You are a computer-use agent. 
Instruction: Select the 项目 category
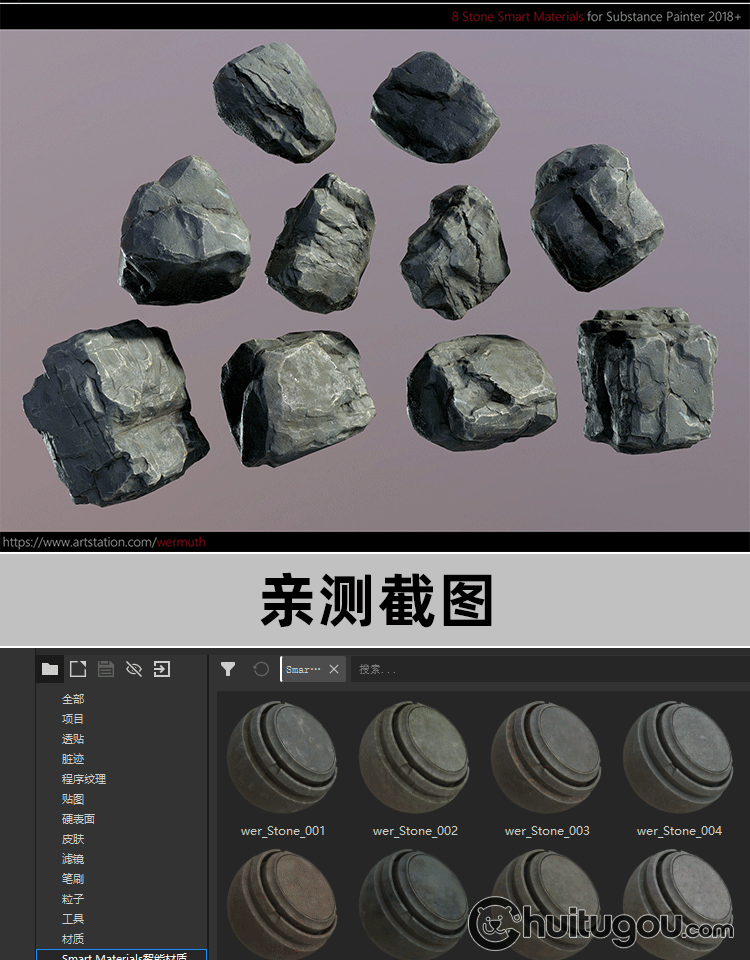73,719
